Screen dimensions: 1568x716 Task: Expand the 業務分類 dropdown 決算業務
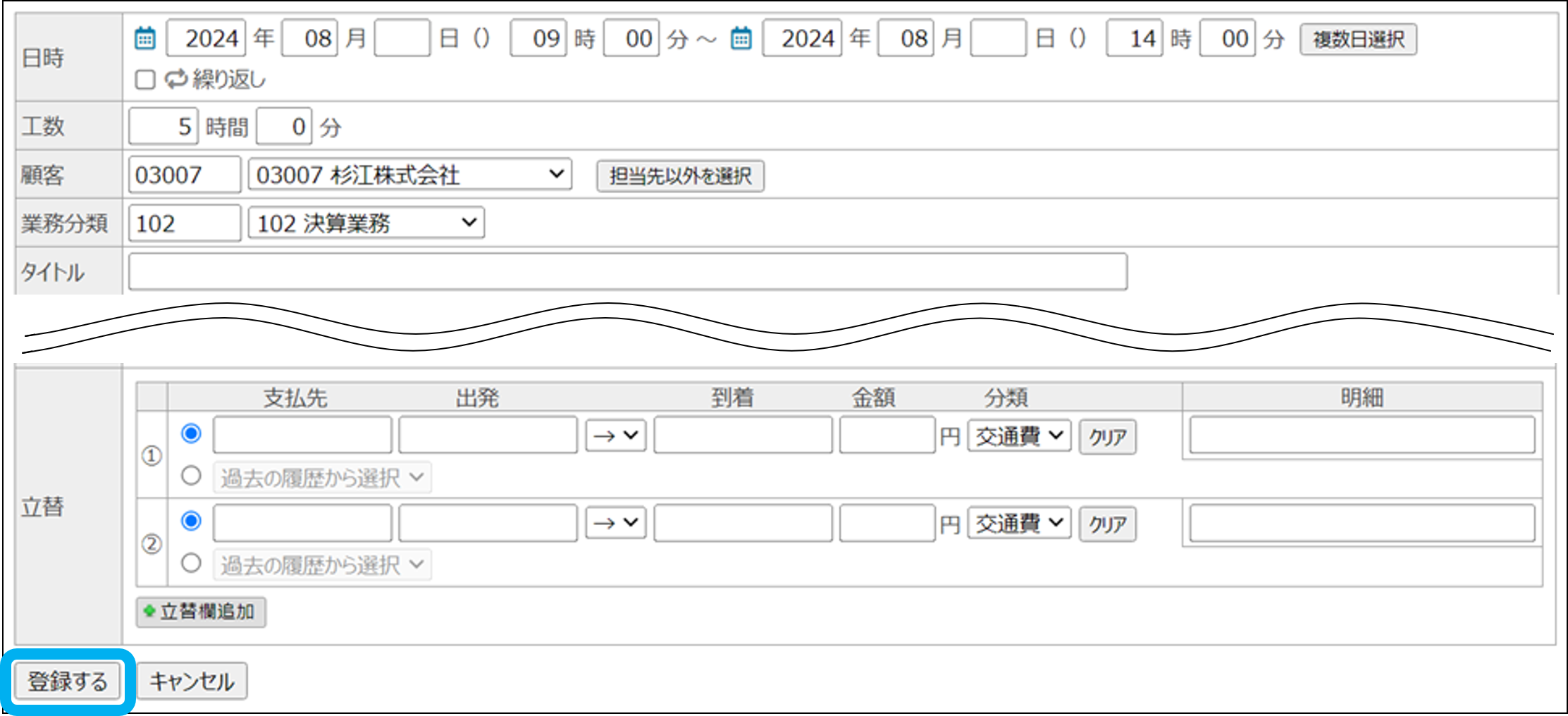tap(366, 223)
